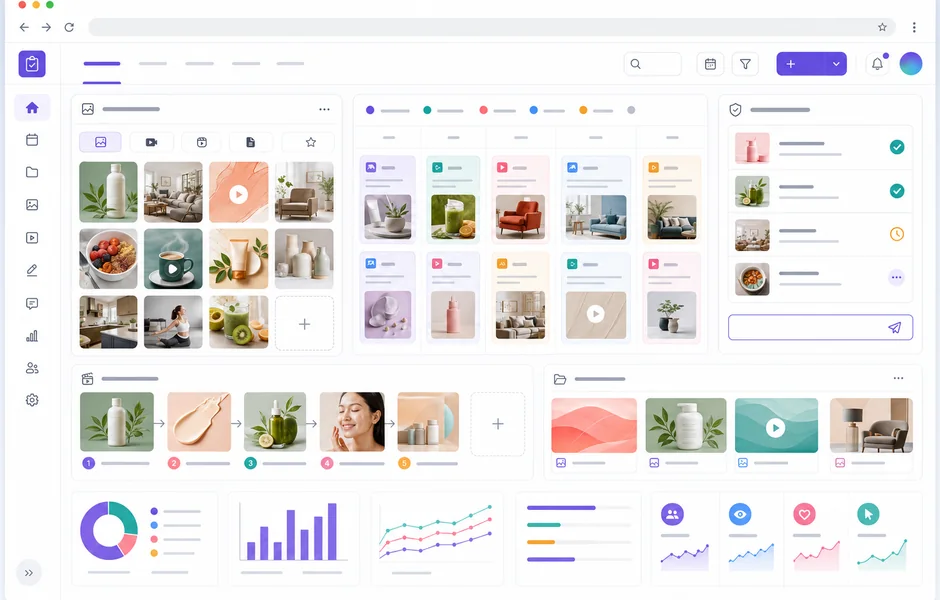Open the browser kebab menu
The height and width of the screenshot is (600, 940).
[x=914, y=27]
